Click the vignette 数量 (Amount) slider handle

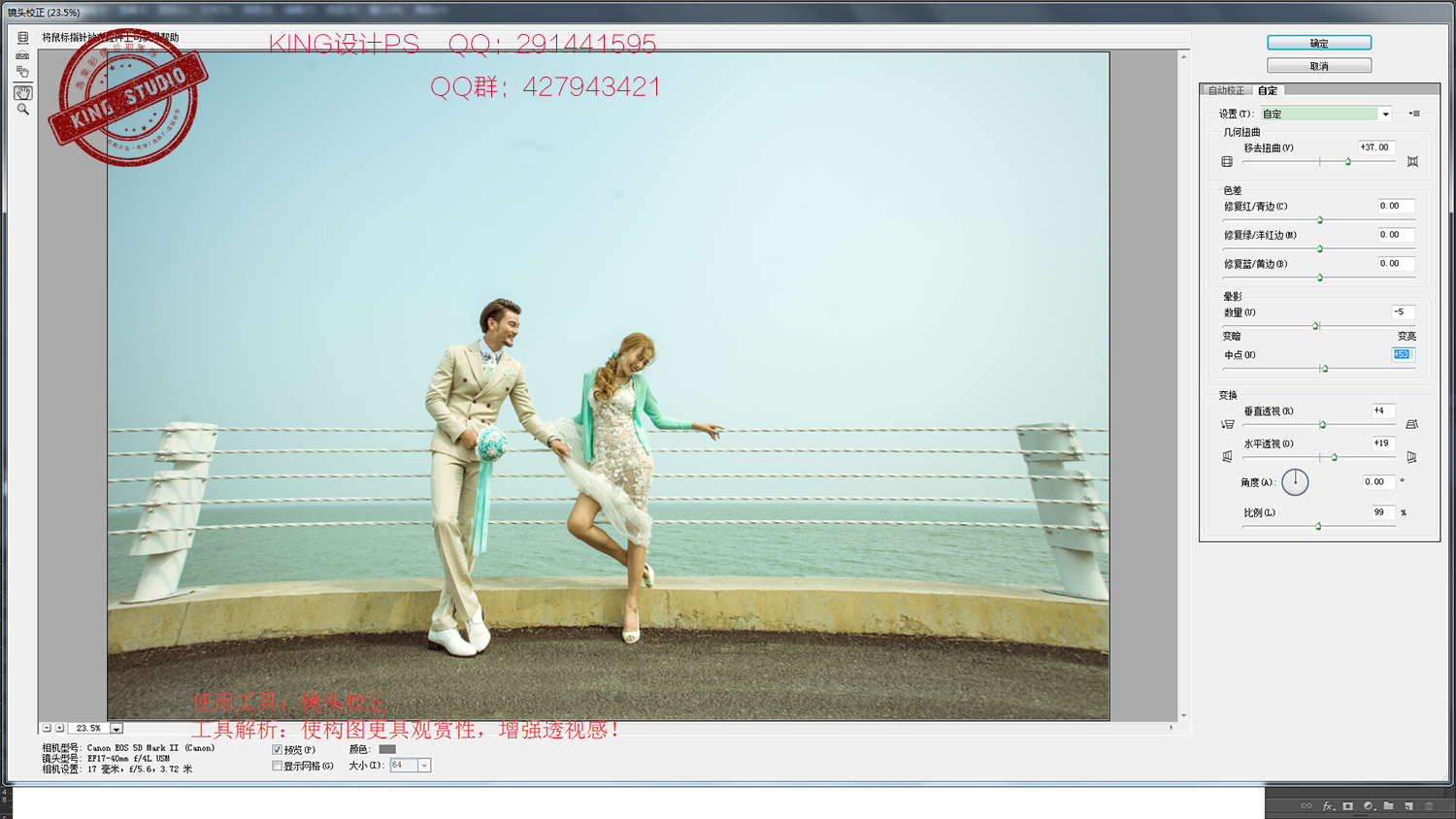pos(1316,326)
